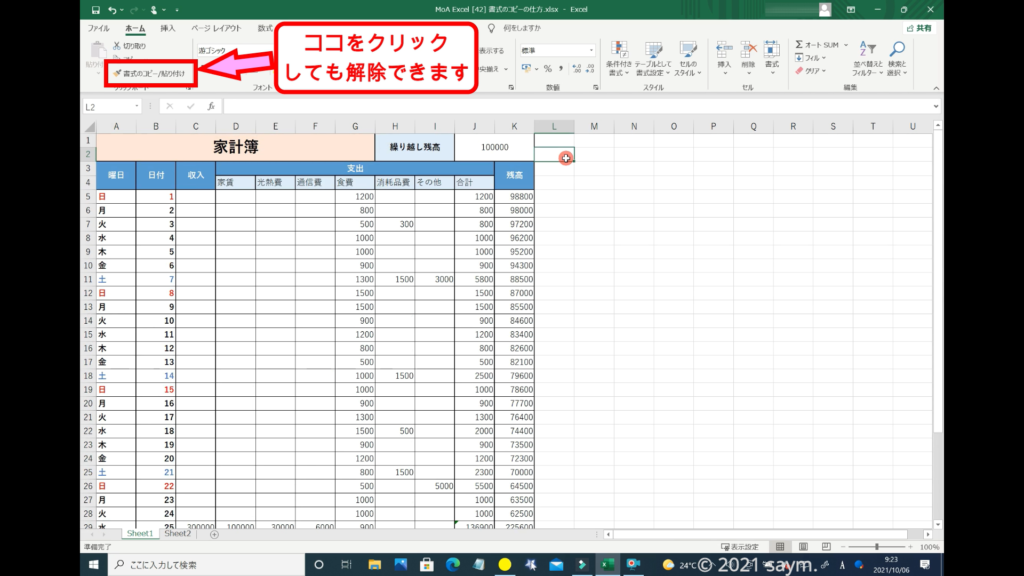Switch to Normal view in status bar
Image resolution: width=1024 pixels, height=576 pixels.
(x=780, y=547)
